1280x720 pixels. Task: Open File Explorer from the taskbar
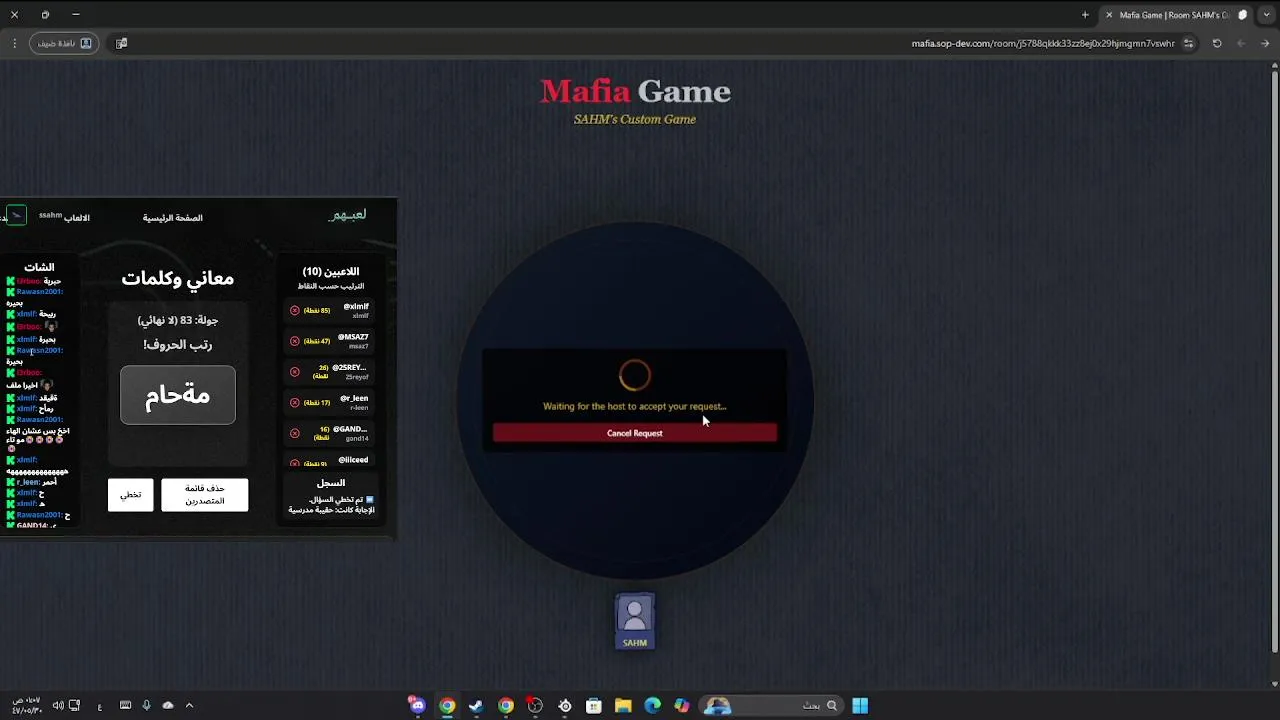pyautogui.click(x=623, y=706)
